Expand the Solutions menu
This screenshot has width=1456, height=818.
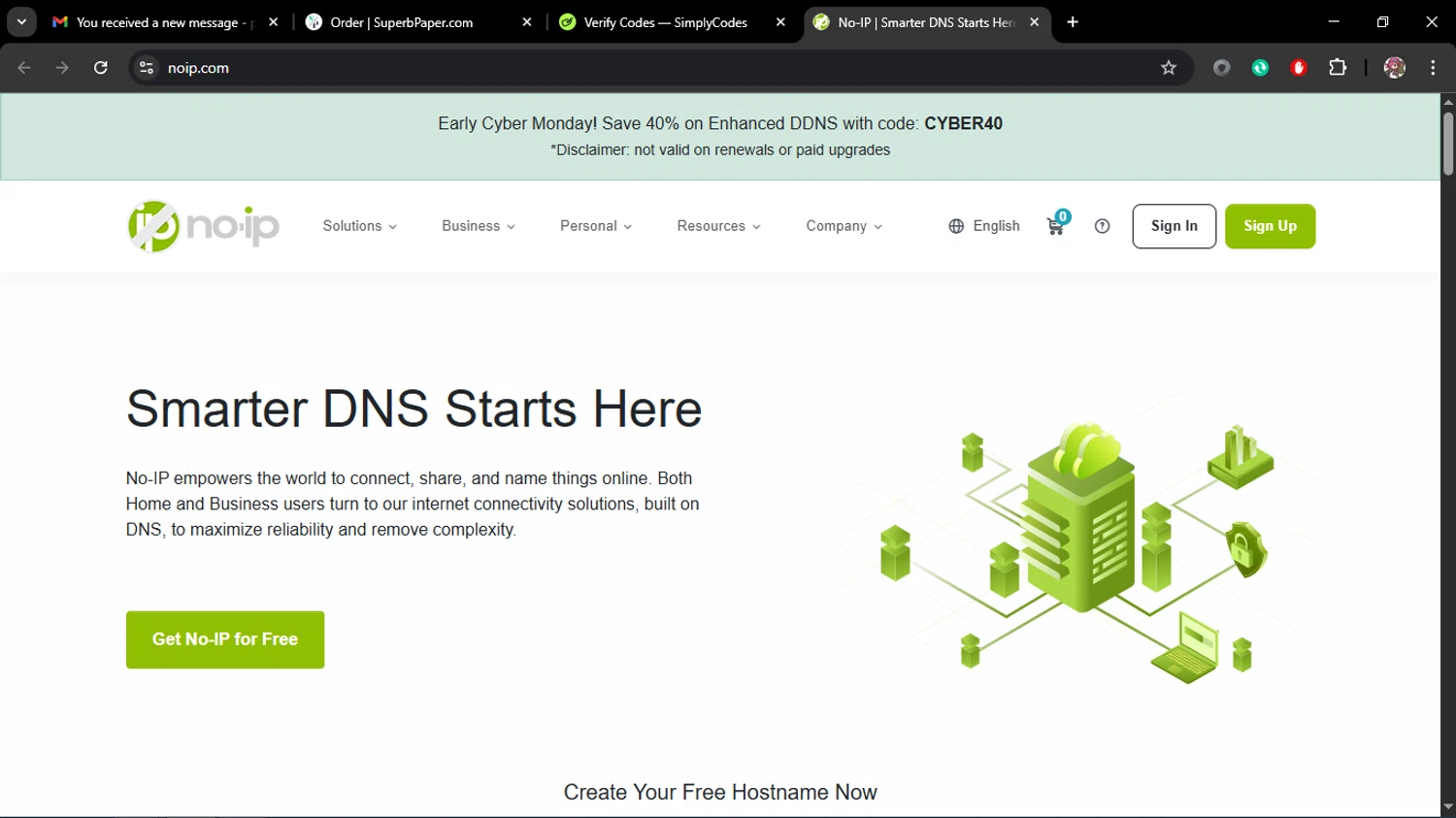360,226
